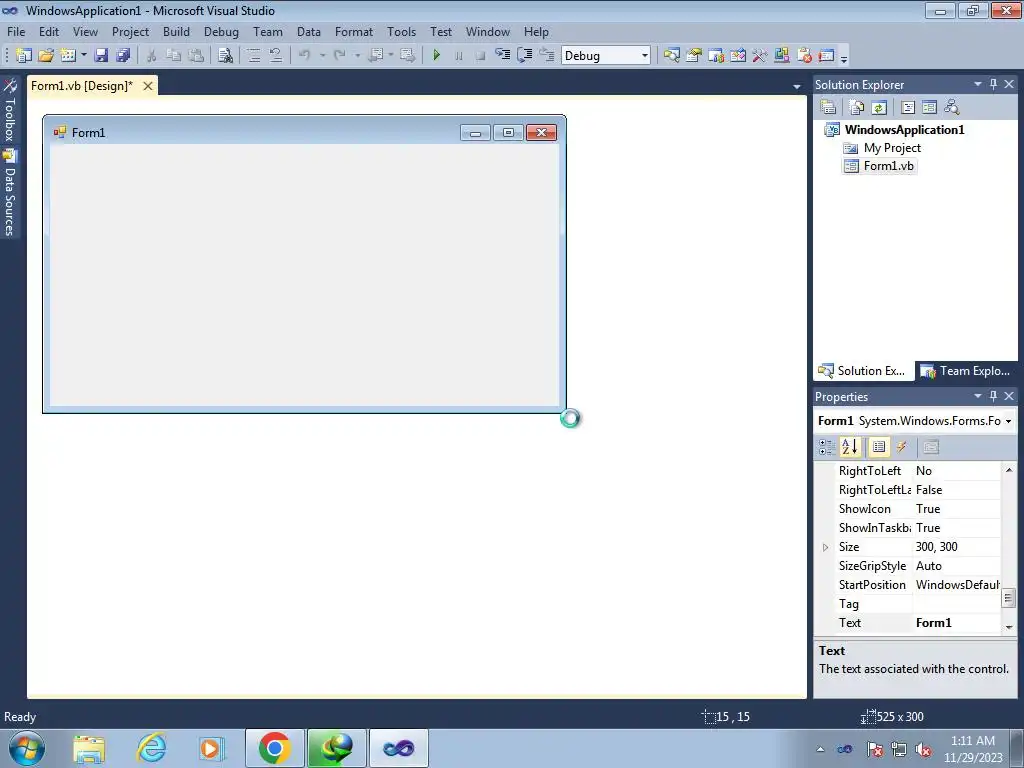Switch Properties to Categorized view

(x=827, y=447)
